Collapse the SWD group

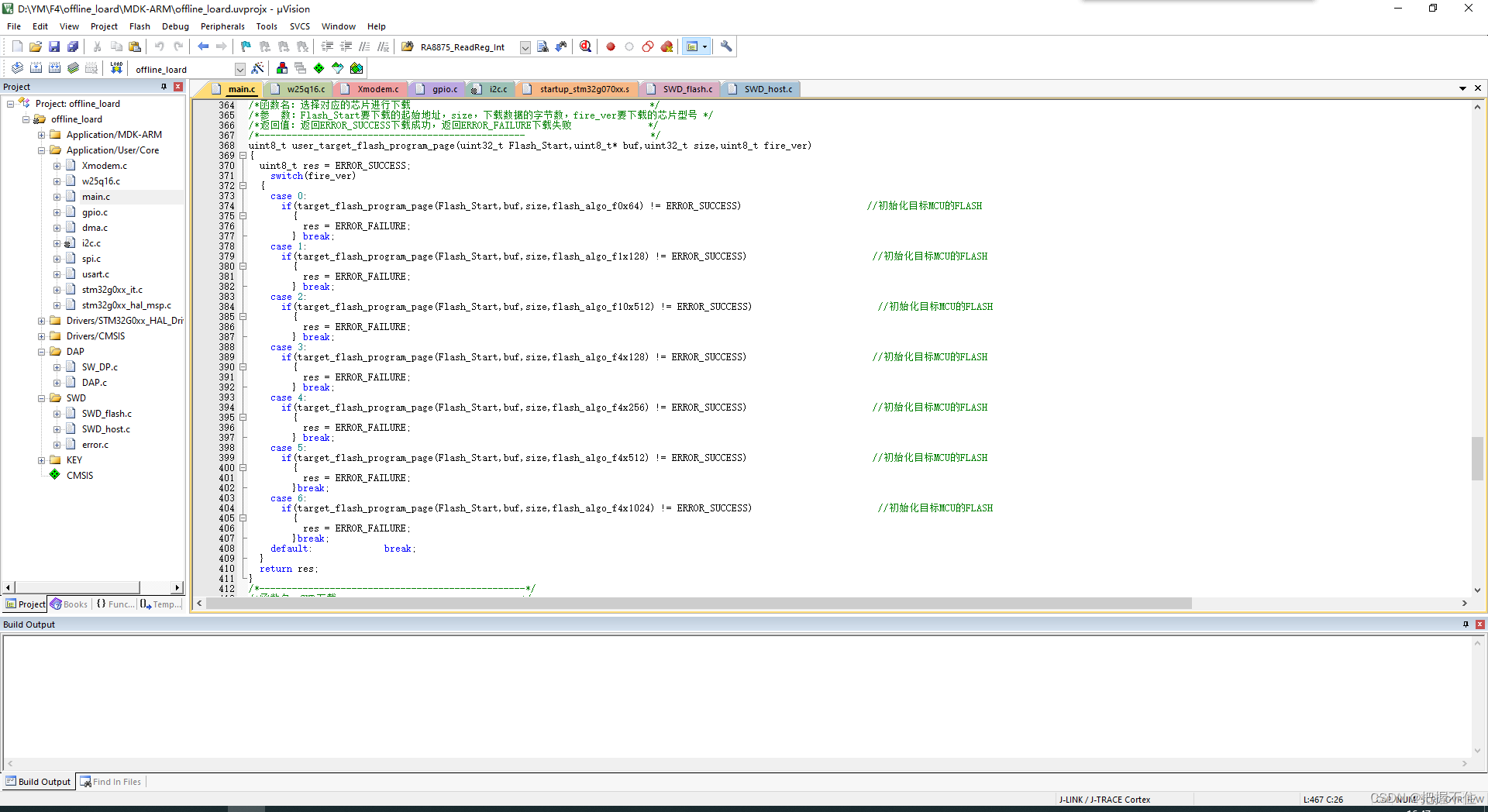(41, 398)
